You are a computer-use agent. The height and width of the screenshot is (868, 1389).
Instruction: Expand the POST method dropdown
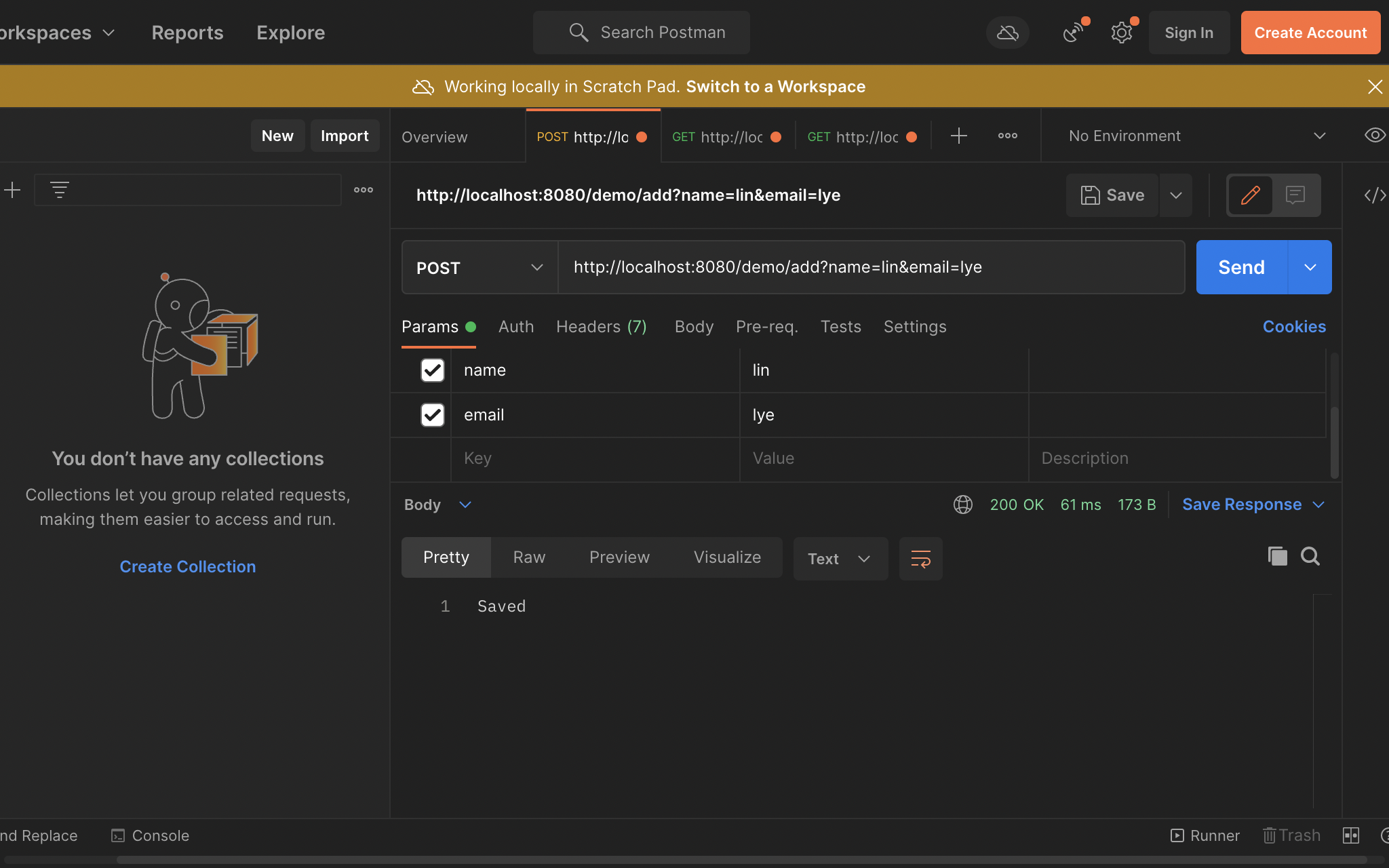point(480,267)
